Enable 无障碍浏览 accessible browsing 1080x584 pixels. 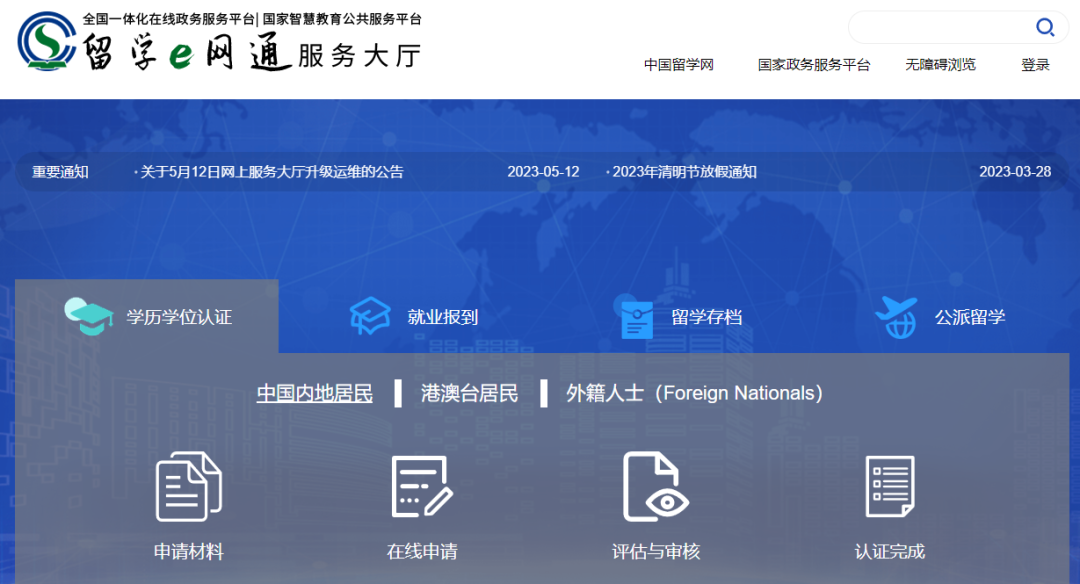coord(940,65)
